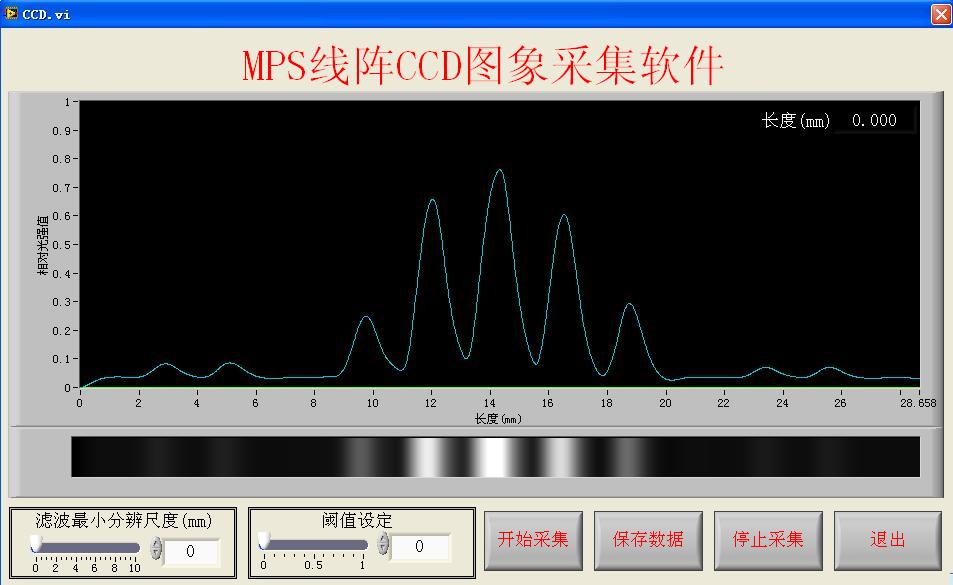Click the y-axis label 相对光强值

pos(43,245)
